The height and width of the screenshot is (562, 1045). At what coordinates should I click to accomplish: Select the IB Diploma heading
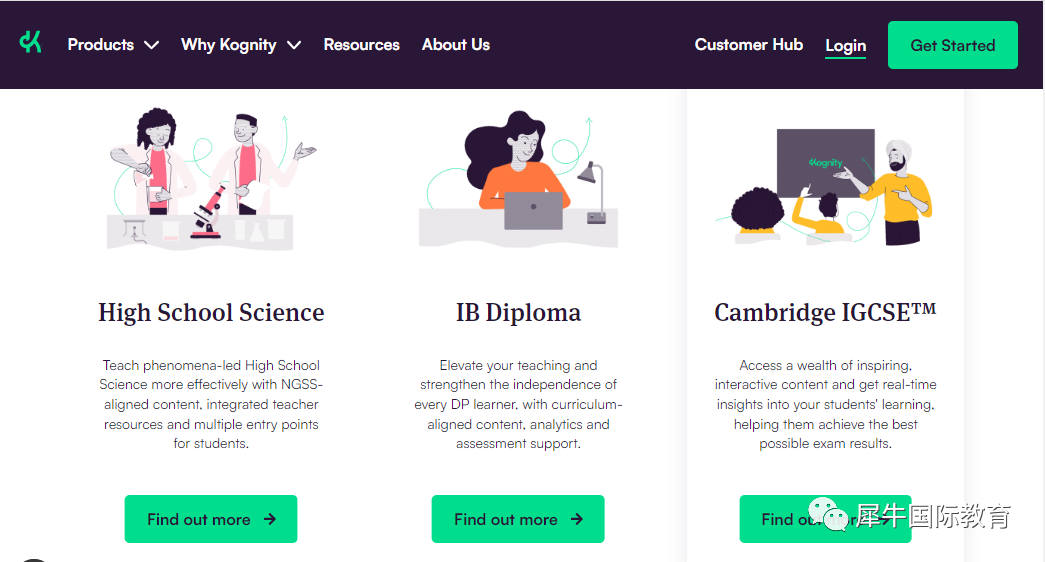[x=519, y=313]
